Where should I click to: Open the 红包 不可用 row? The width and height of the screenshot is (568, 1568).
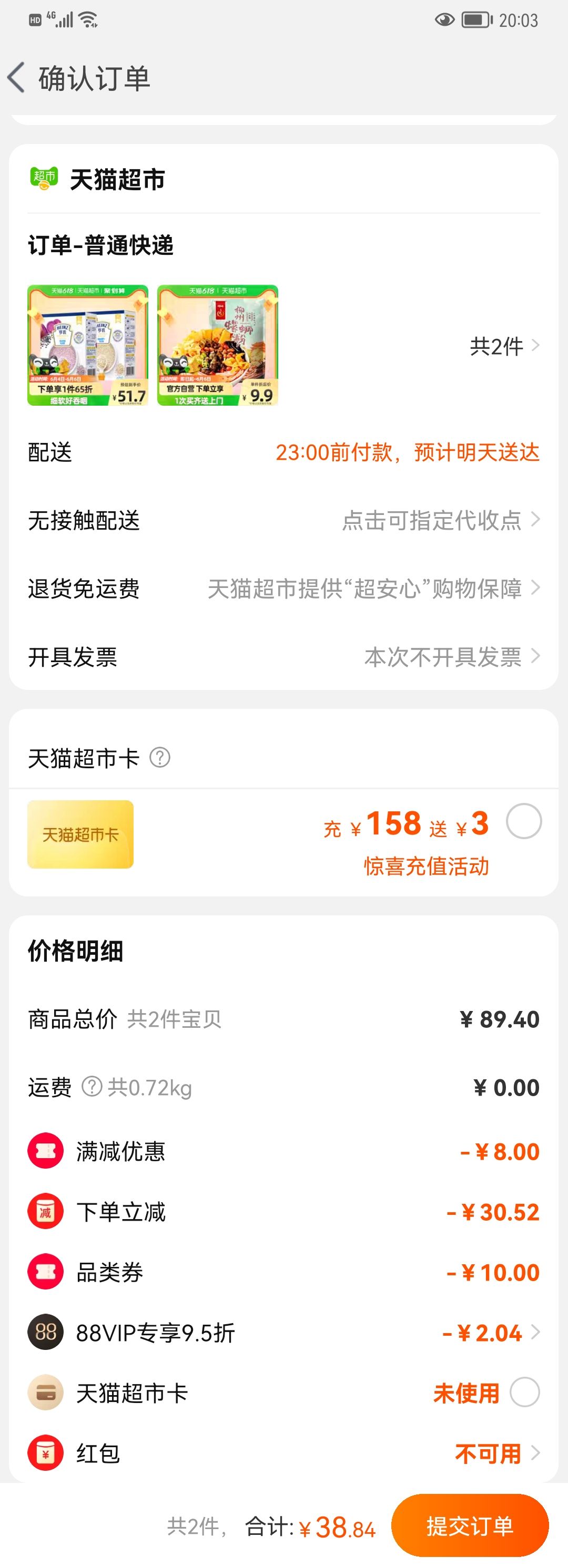click(x=283, y=1453)
